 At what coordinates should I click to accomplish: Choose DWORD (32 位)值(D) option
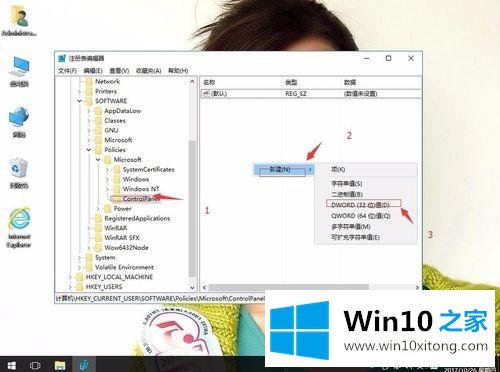[x=366, y=205]
